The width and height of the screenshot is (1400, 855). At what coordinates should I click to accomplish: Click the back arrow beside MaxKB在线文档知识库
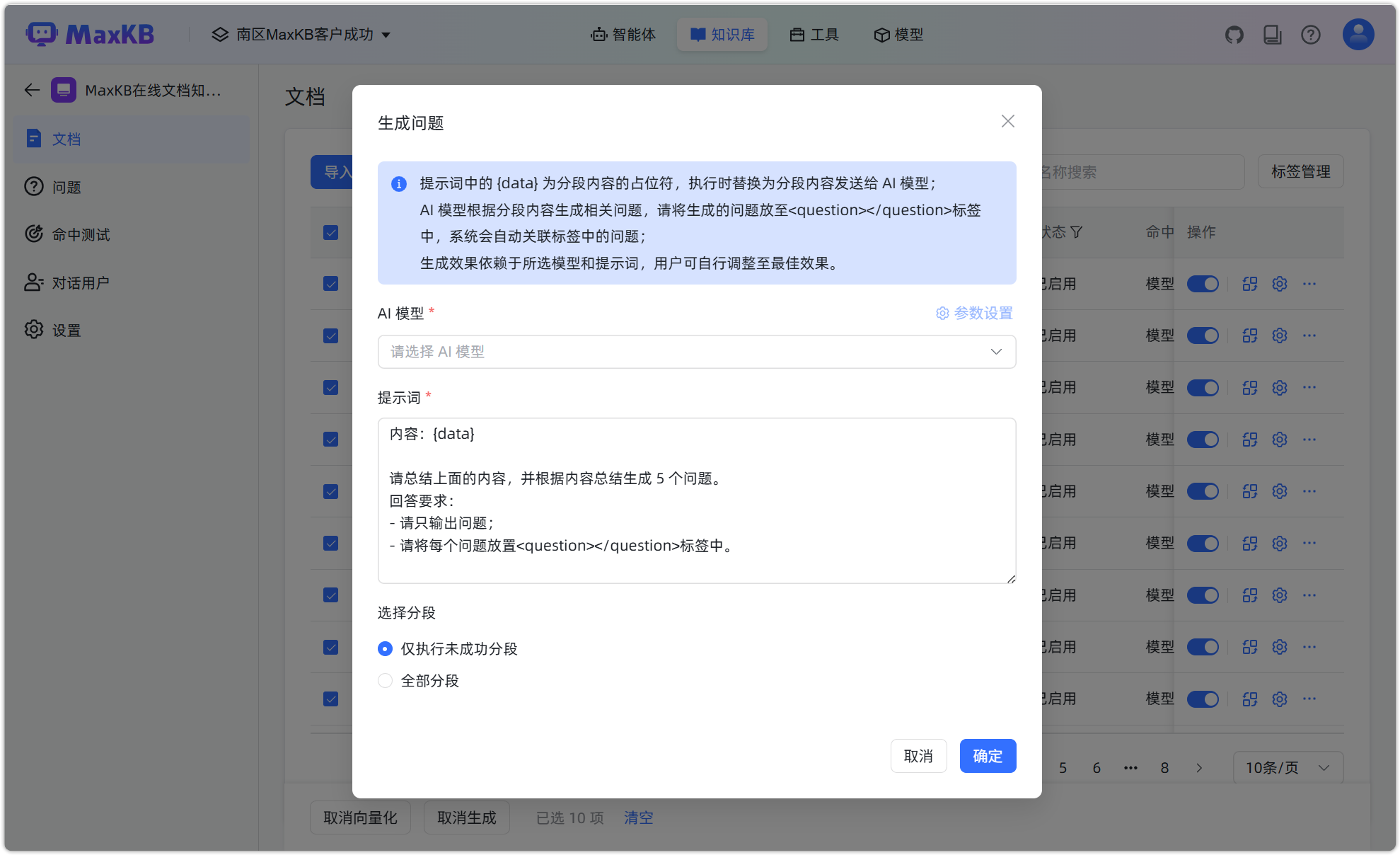click(x=31, y=90)
